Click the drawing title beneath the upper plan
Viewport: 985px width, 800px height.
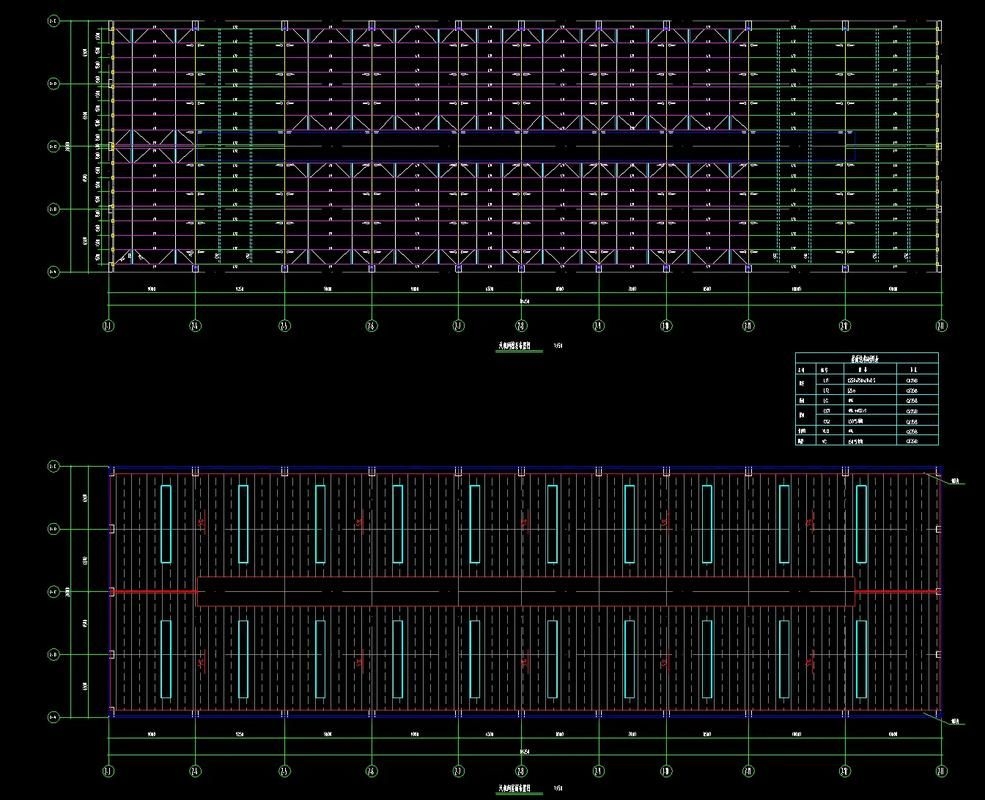[520, 345]
